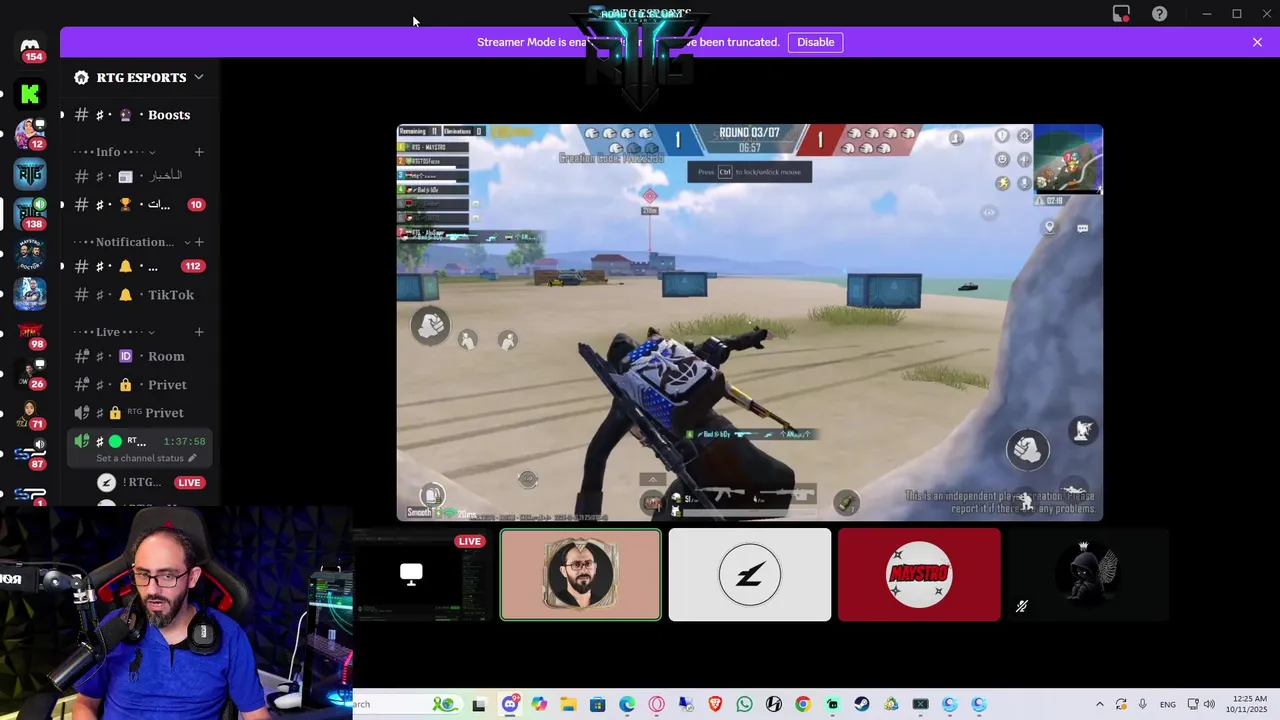1280x720 pixels.
Task: Open WhatsApp from the taskbar
Action: (744, 705)
